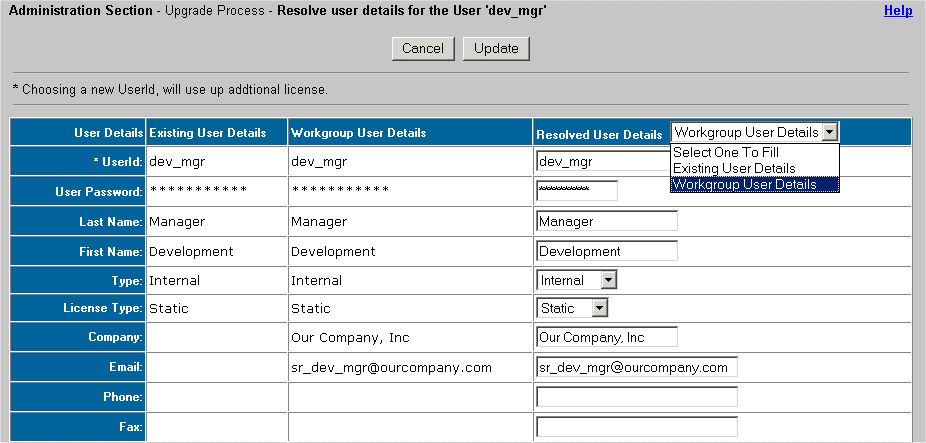This screenshot has width=926, height=443.
Task: Click the Cancel button
Action: click(423, 48)
